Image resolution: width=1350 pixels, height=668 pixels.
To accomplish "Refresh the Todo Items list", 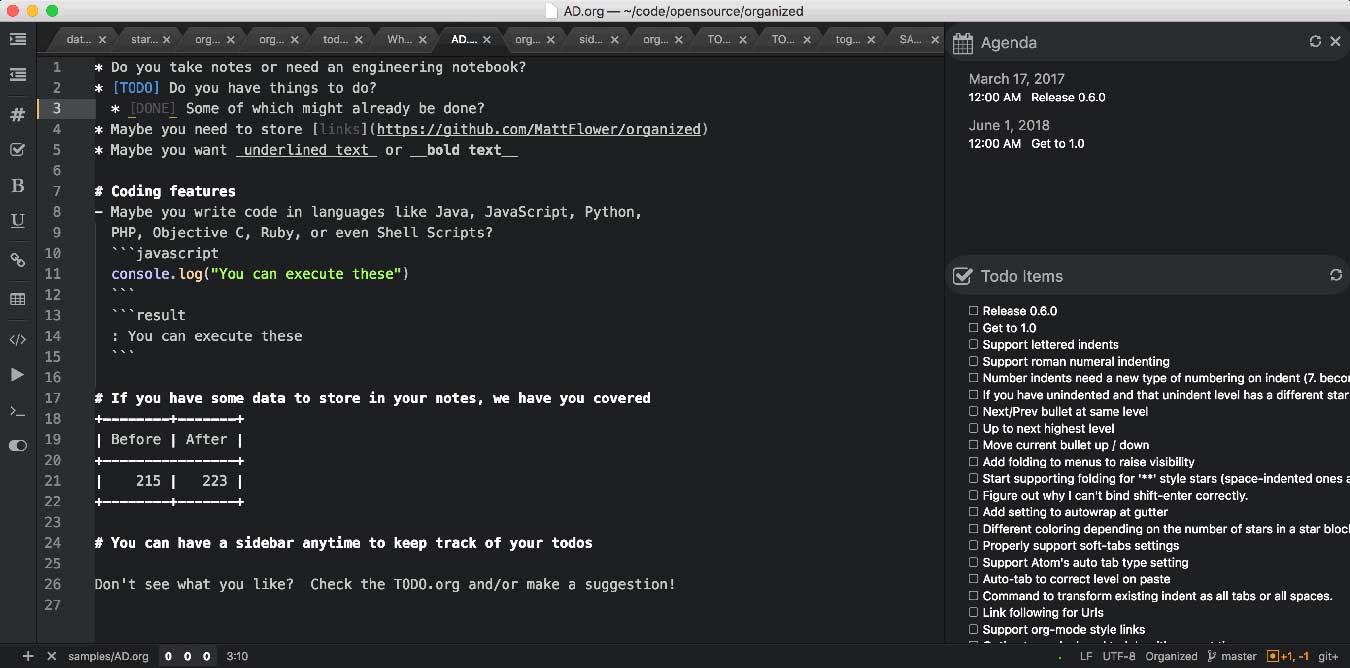I will [1336, 275].
